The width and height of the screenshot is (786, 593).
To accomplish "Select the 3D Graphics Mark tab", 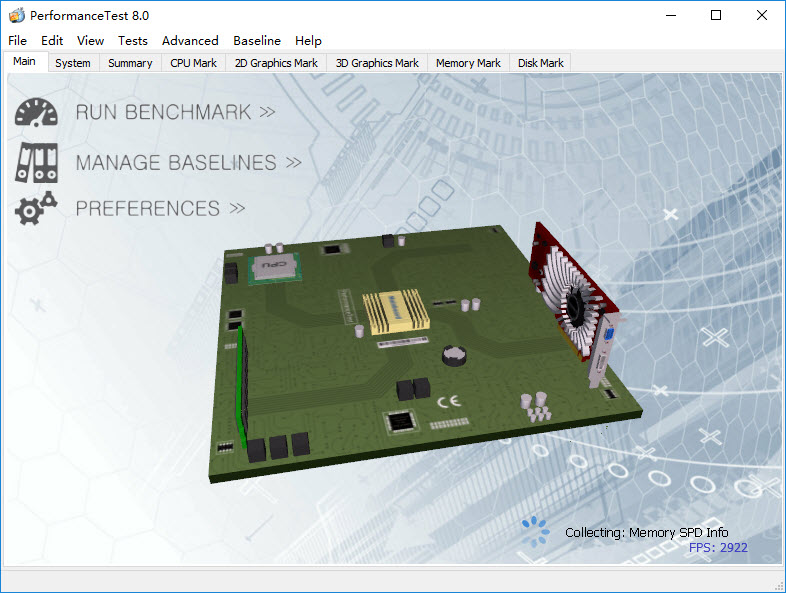I will coord(377,63).
